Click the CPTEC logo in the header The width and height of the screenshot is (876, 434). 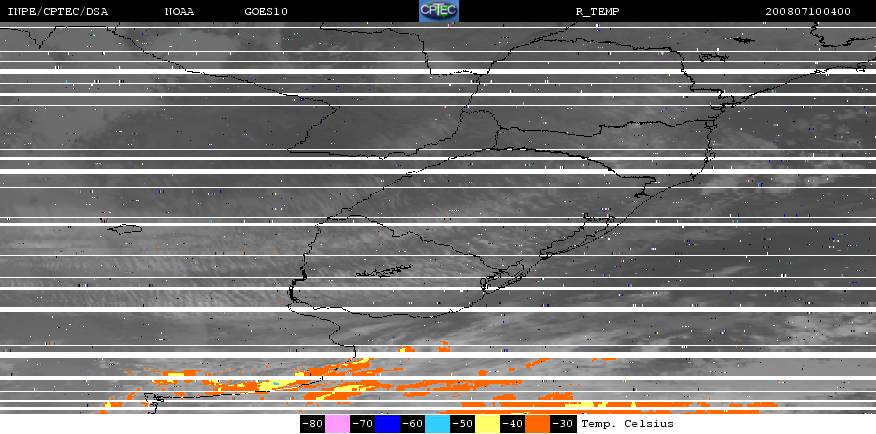click(x=439, y=11)
